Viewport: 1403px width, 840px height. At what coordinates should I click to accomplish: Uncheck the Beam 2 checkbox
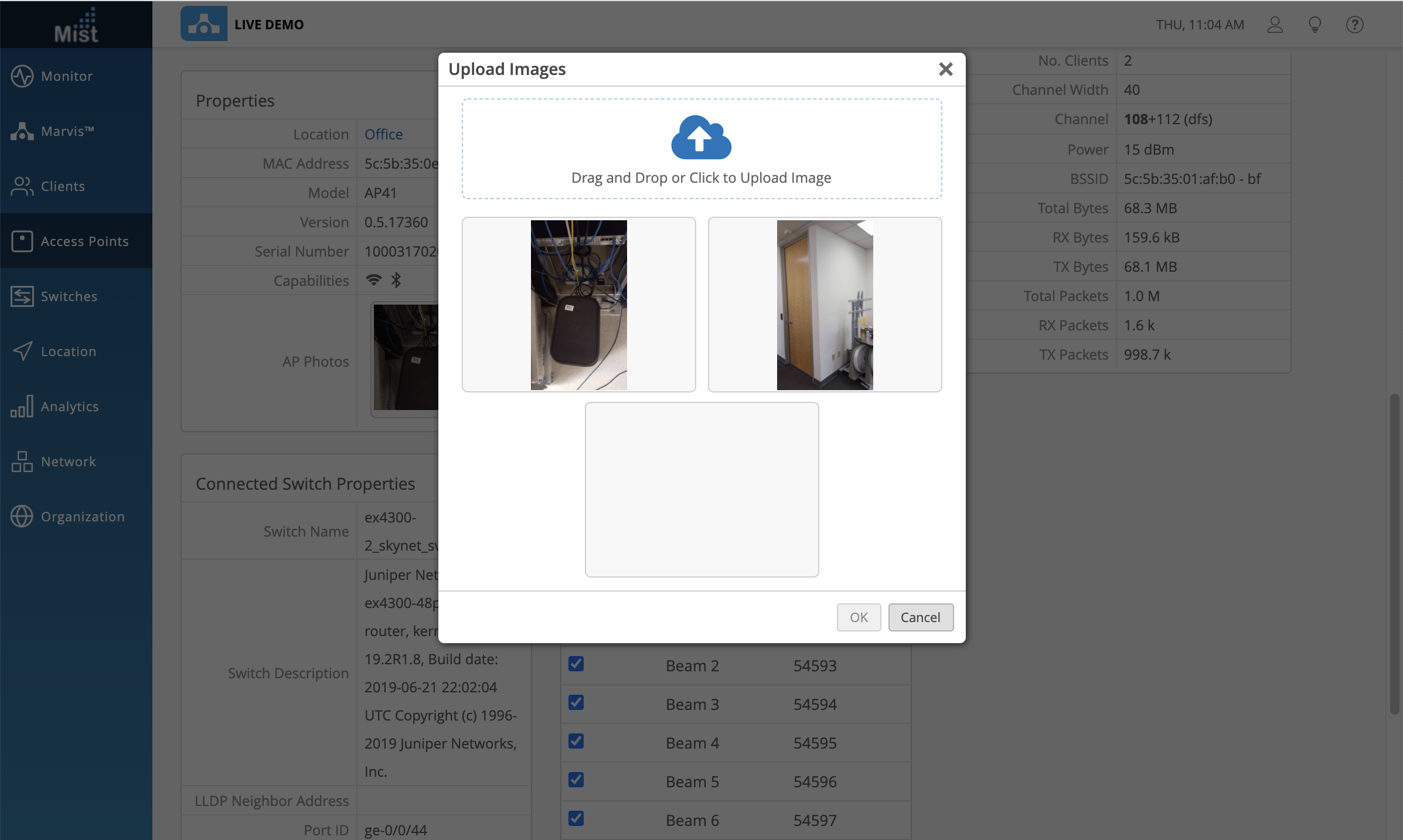pos(576,664)
